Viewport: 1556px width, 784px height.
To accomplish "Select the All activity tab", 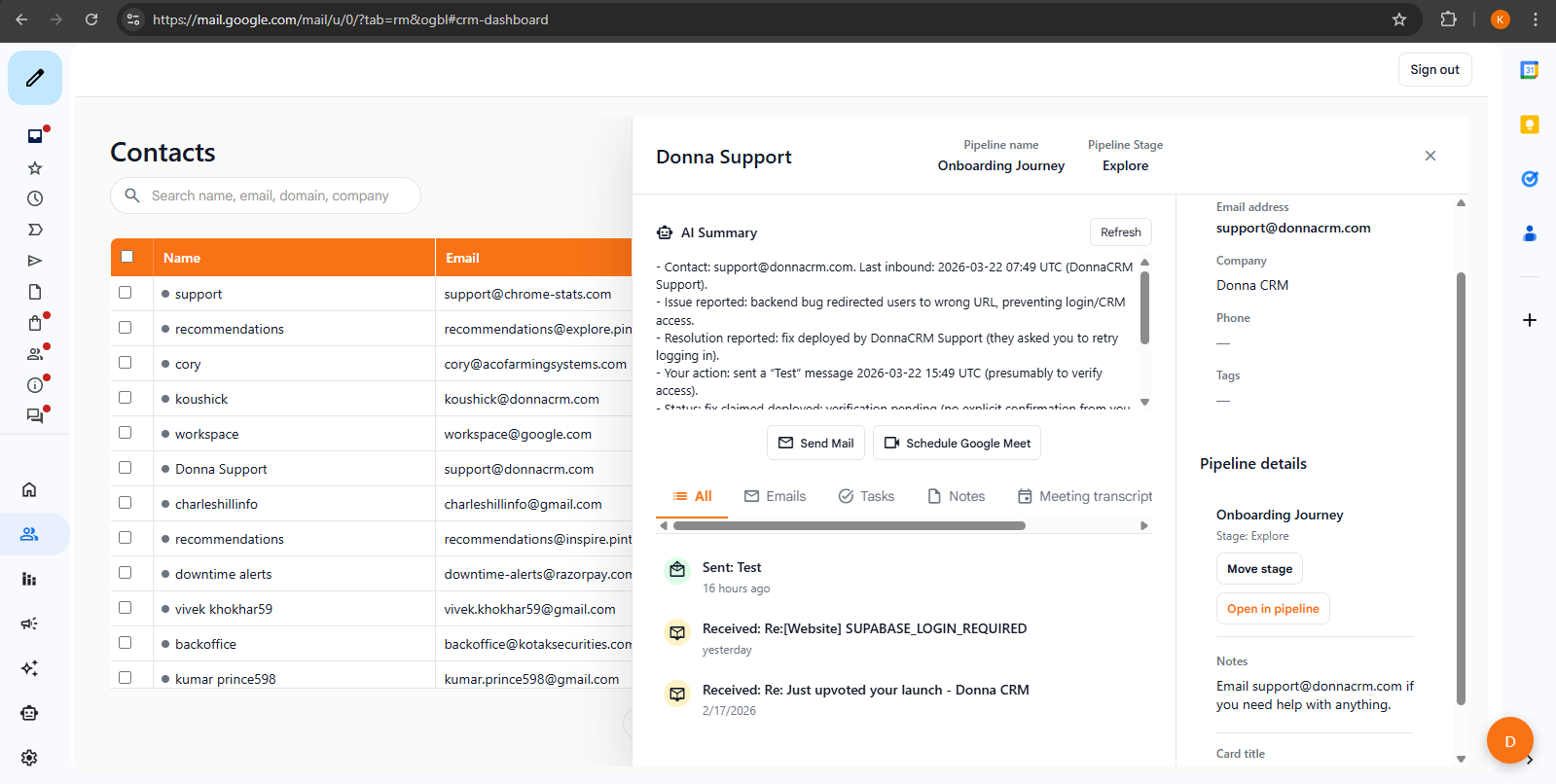I will pos(693,496).
